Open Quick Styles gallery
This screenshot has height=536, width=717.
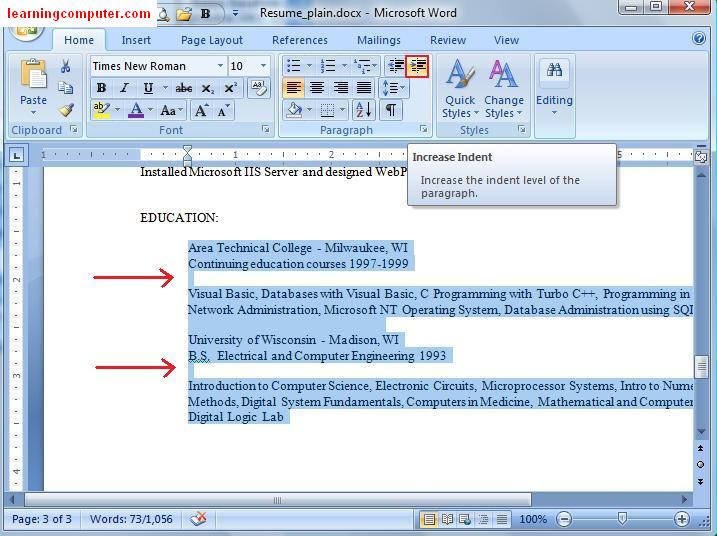tap(460, 89)
